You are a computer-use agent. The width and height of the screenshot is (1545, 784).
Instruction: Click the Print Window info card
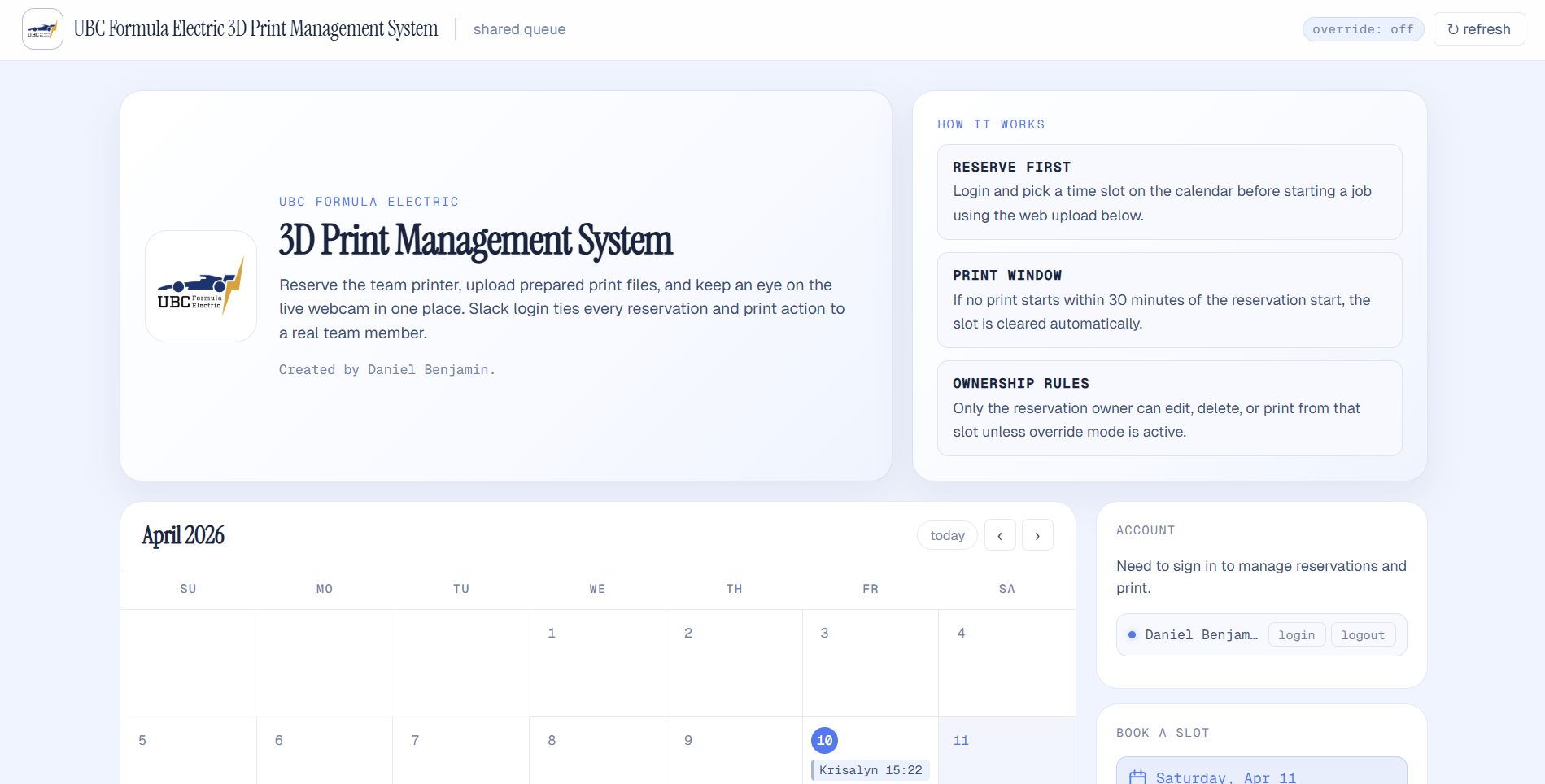pyautogui.click(x=1169, y=300)
